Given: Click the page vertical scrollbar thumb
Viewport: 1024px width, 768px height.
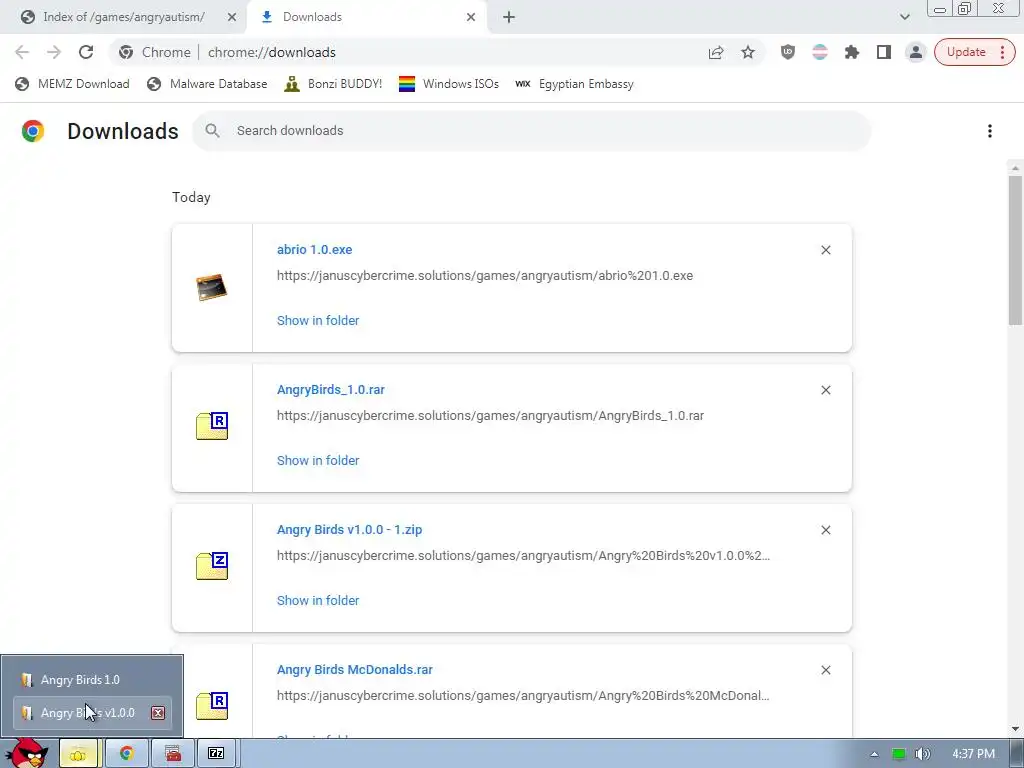Looking at the screenshot, I should 1015,249.
